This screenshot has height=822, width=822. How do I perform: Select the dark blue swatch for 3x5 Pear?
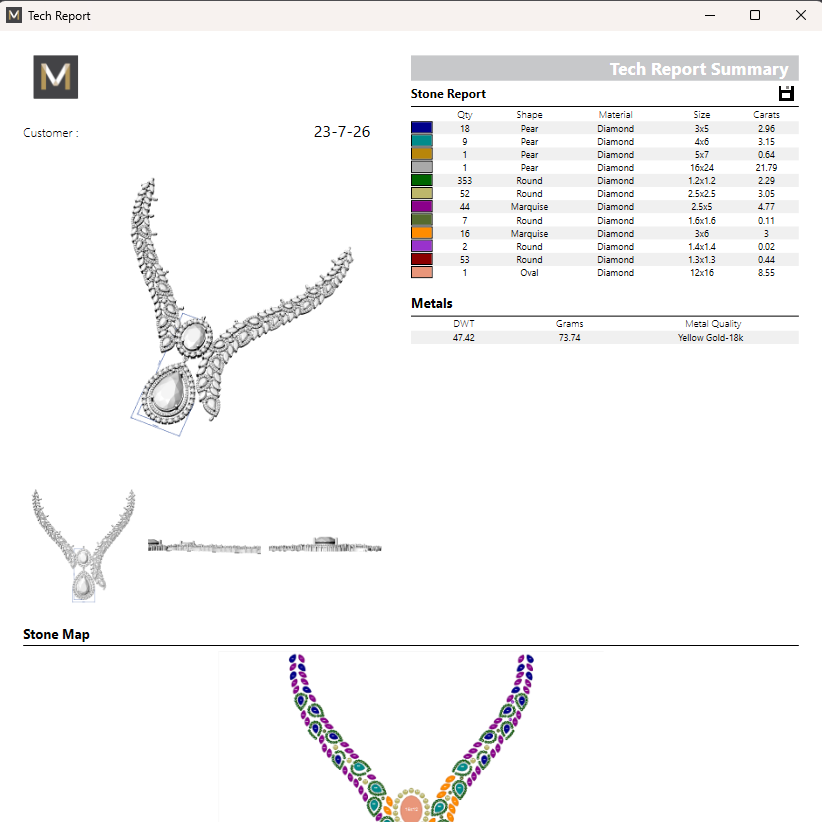point(421,128)
